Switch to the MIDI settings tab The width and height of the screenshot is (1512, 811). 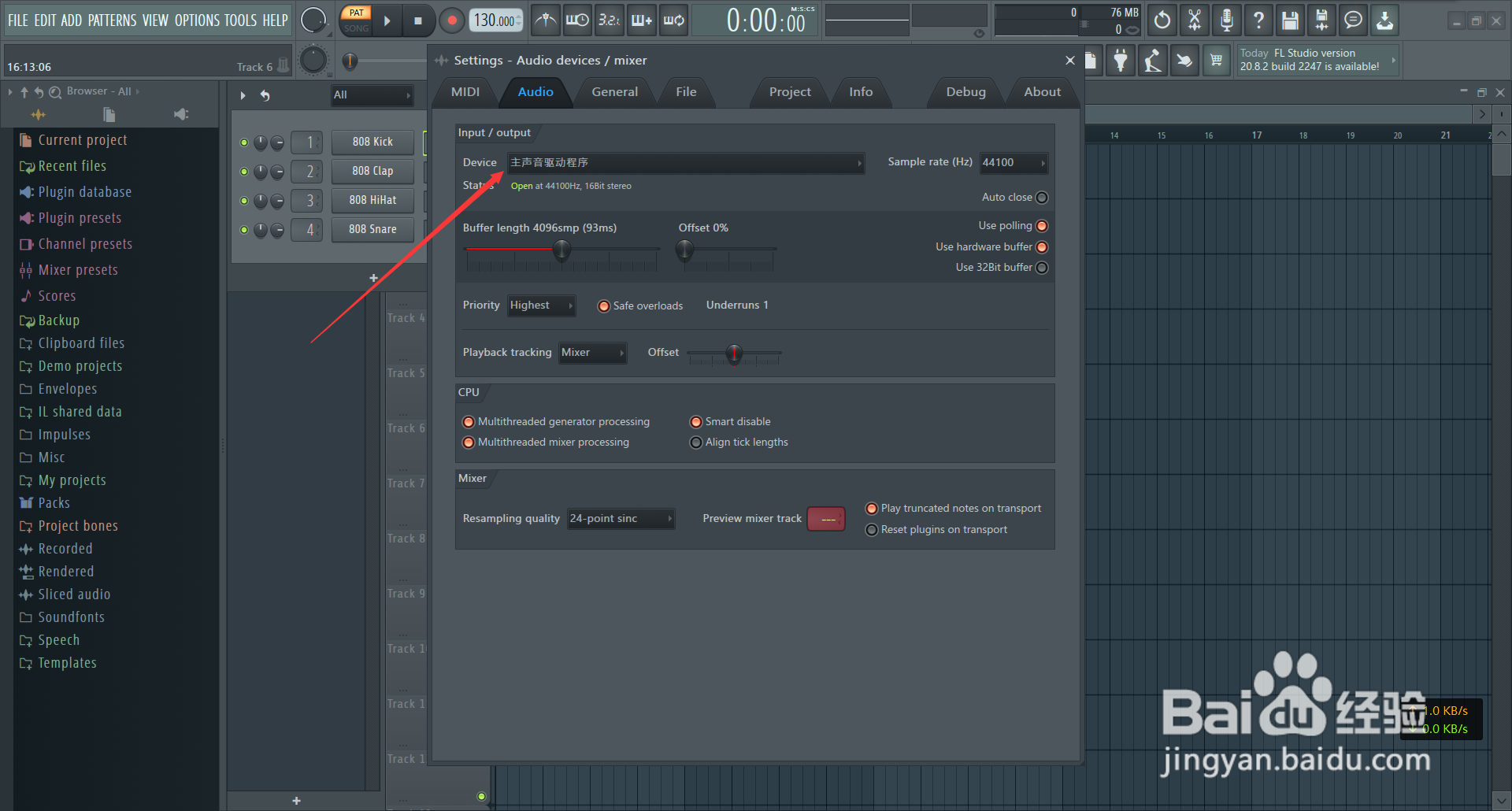465,92
